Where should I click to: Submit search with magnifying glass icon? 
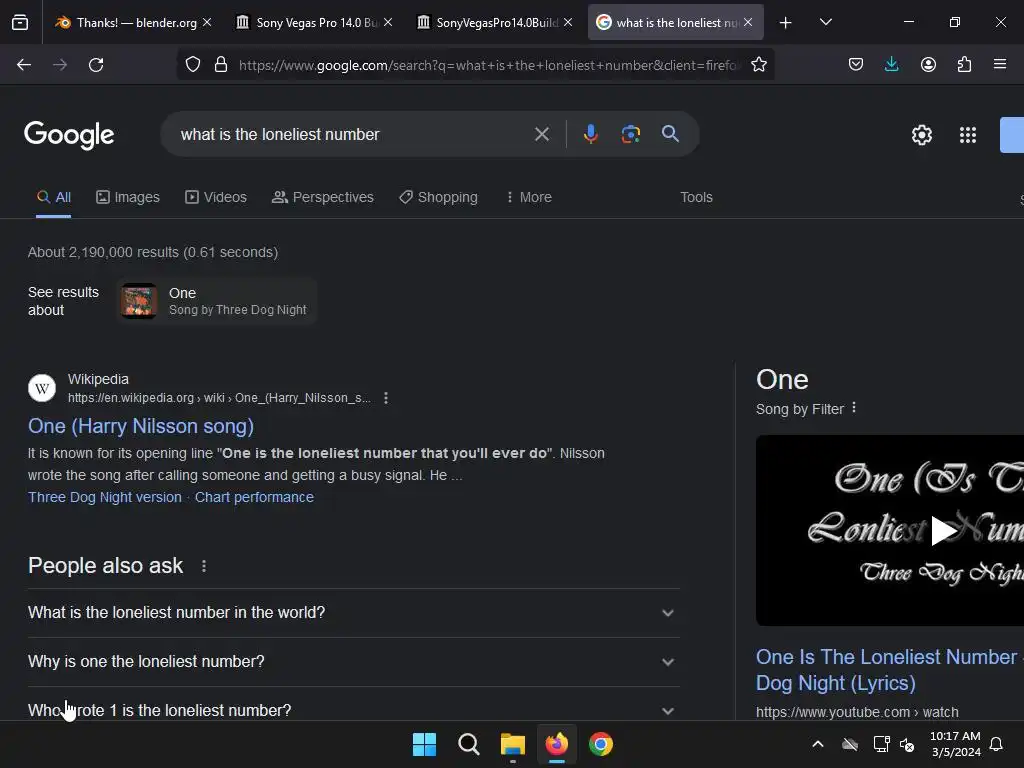[x=670, y=134]
